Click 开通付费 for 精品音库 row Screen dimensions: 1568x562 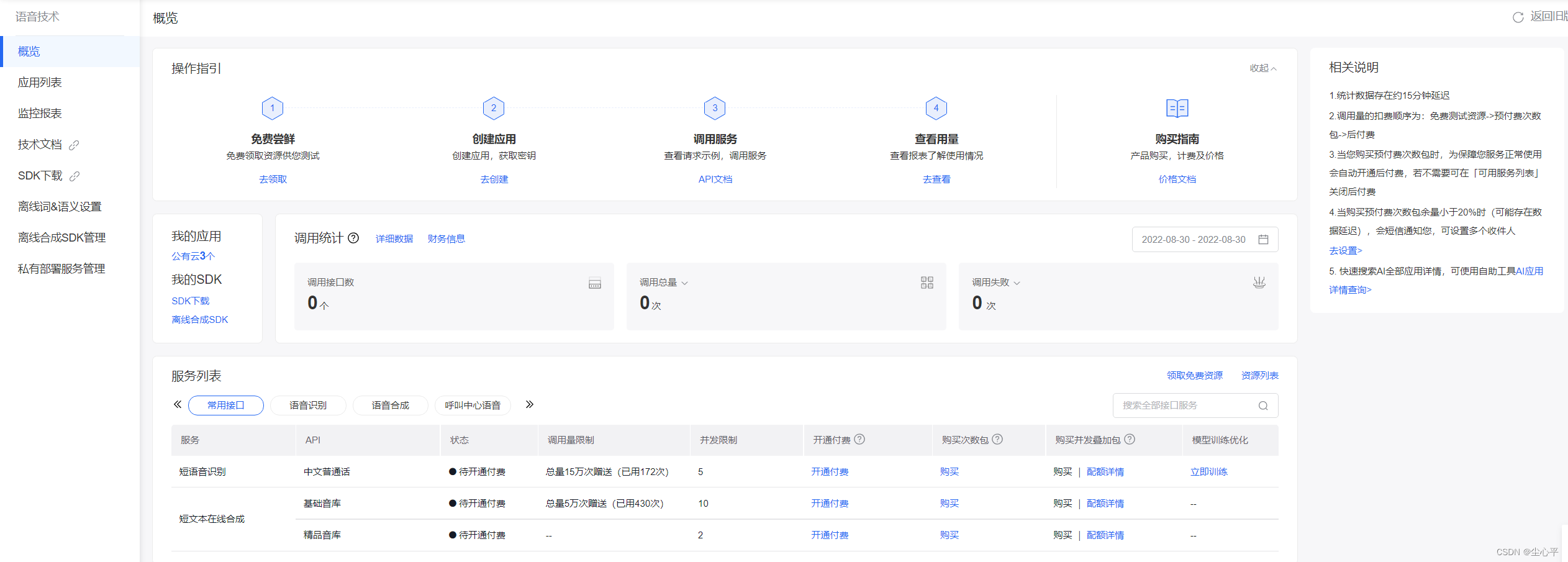[830, 535]
